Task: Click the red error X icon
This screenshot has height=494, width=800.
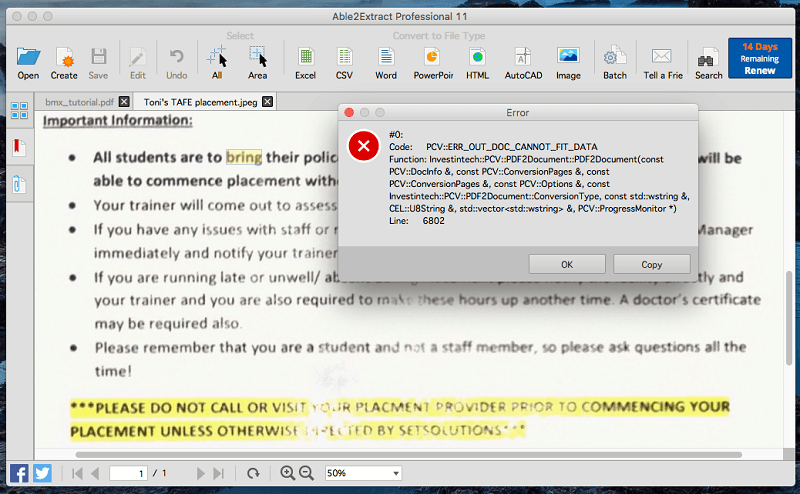Action: [363, 146]
